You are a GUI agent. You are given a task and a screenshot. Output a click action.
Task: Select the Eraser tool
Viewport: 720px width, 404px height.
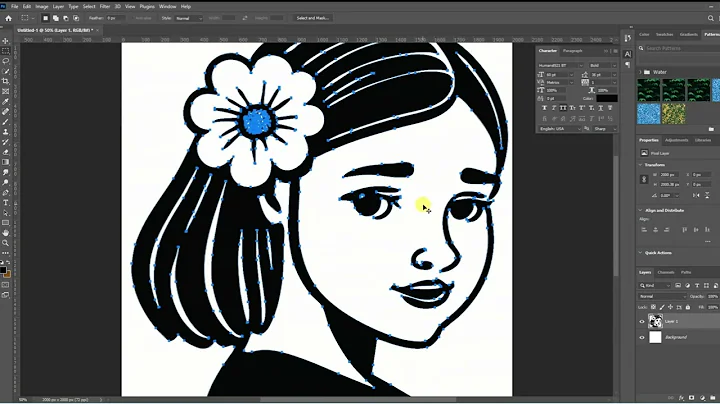tap(6, 152)
